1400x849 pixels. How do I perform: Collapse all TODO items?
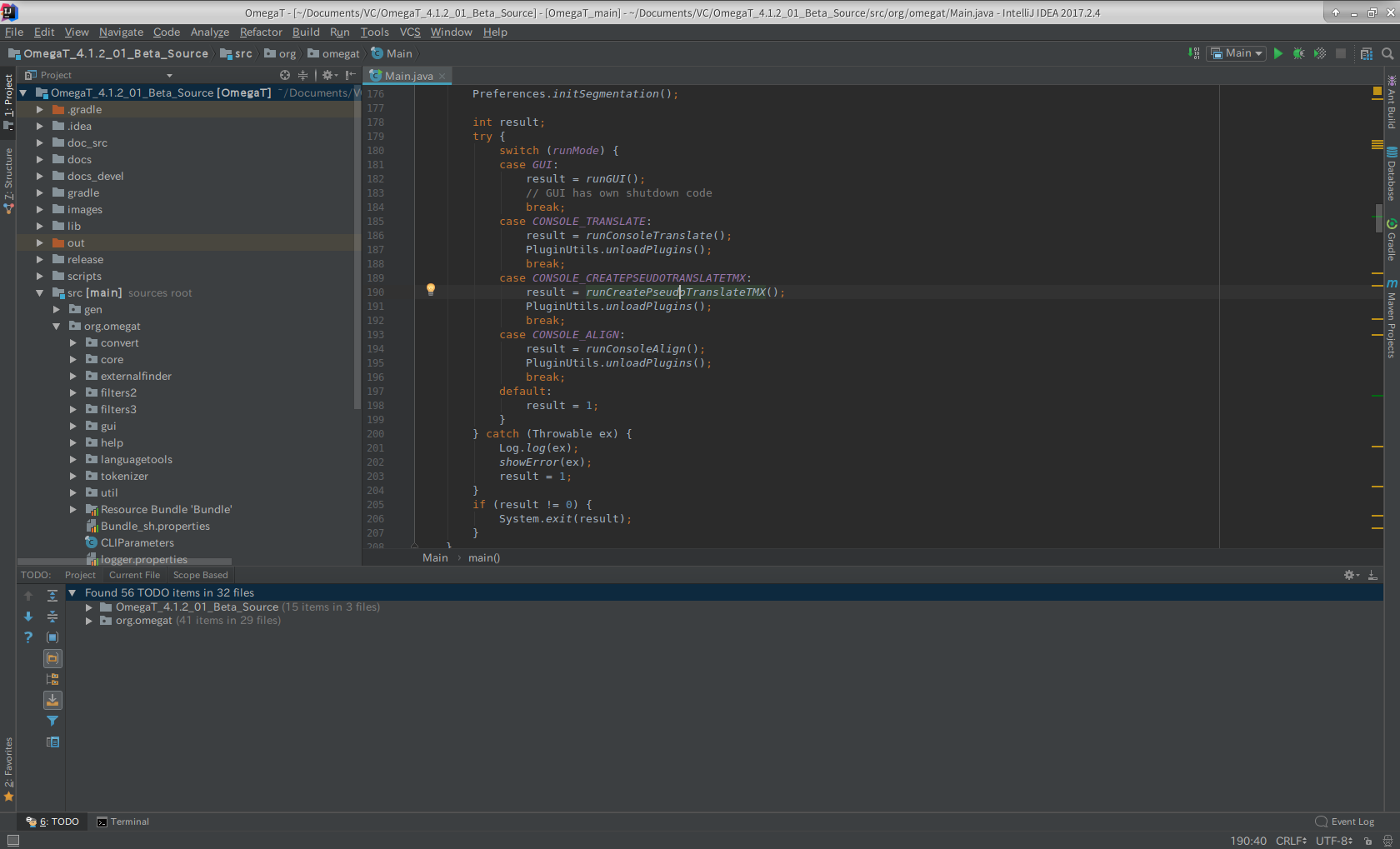(52, 617)
